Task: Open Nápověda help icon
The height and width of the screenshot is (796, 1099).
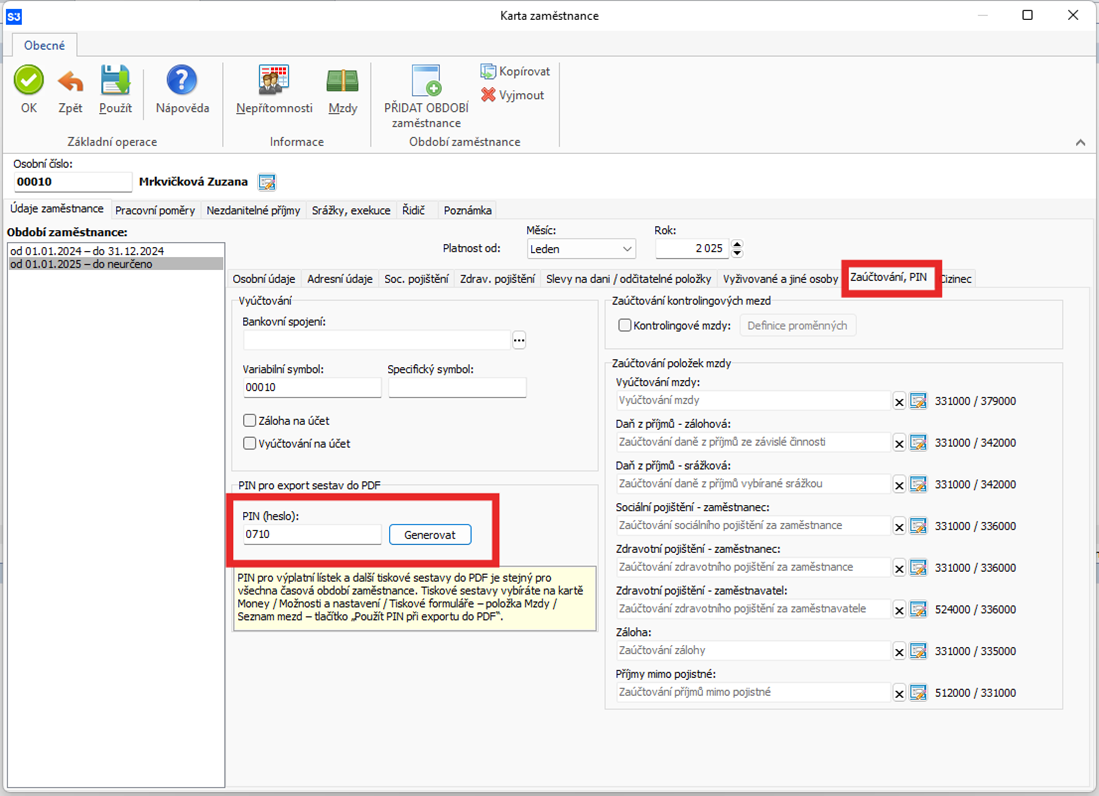Action: (x=182, y=81)
